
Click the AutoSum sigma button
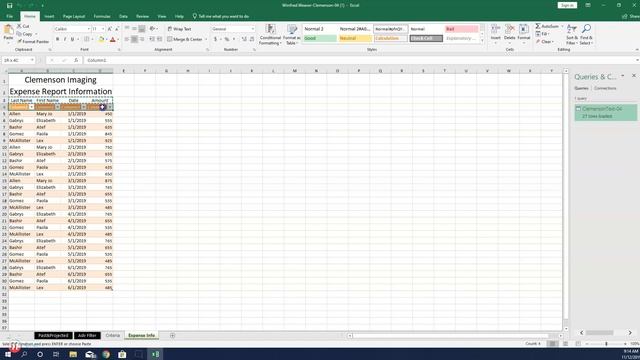(x=547, y=26)
